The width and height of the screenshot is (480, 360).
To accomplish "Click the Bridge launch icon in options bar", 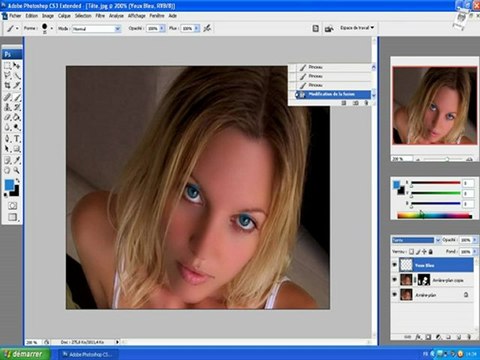I will click(x=329, y=29).
